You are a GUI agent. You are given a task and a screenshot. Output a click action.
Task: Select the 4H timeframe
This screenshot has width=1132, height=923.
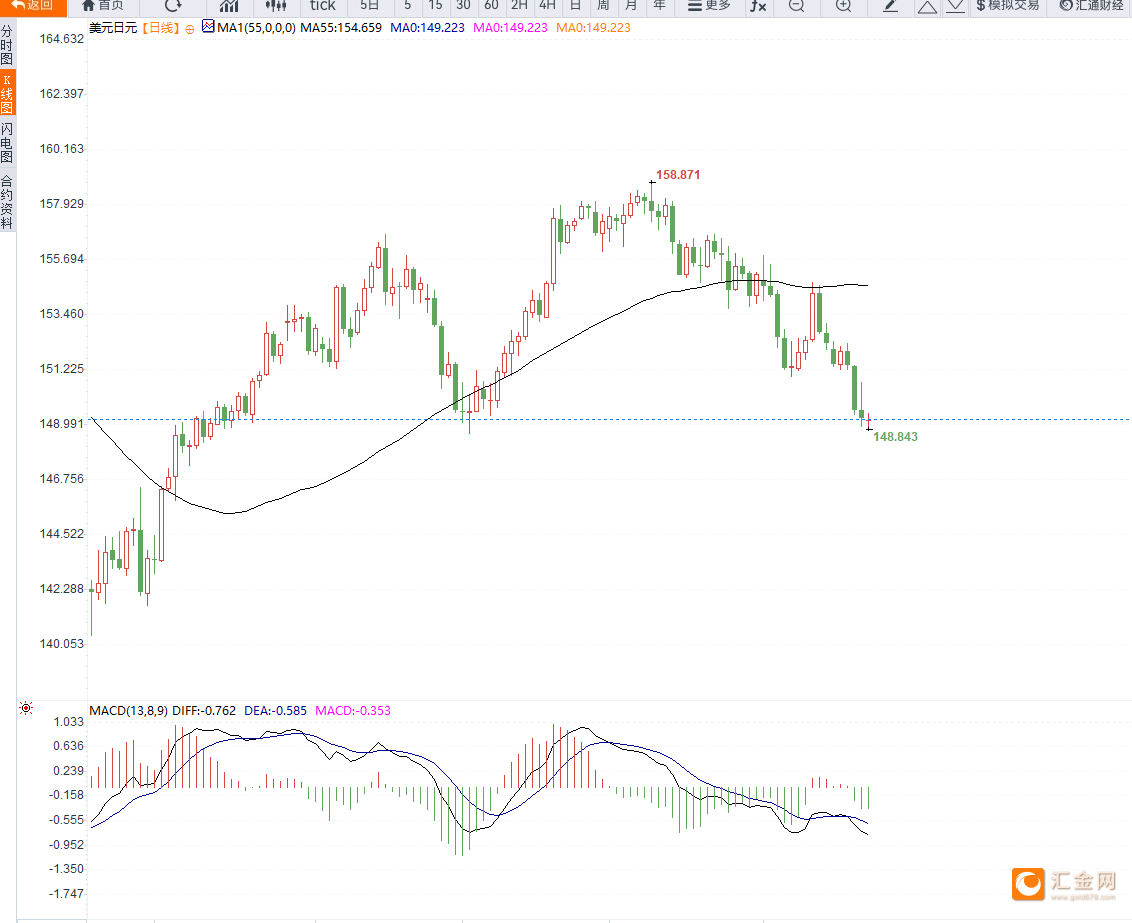pos(547,6)
